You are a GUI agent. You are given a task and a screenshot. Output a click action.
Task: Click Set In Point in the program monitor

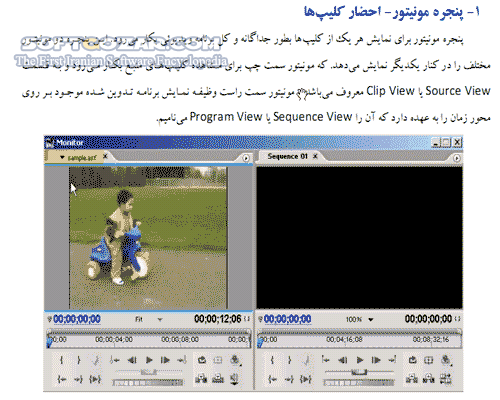(272, 360)
